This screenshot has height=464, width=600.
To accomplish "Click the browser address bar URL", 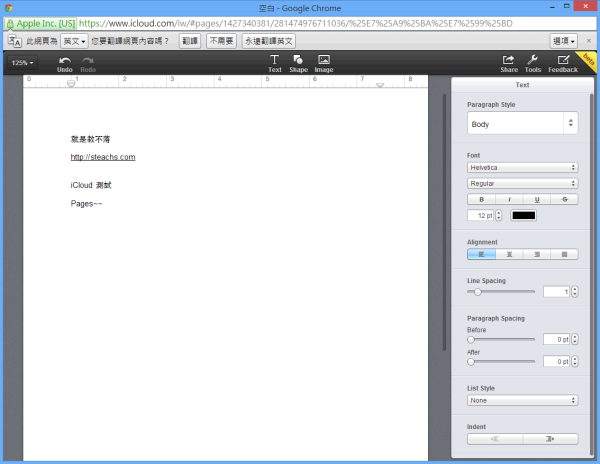I will pyautogui.click(x=295, y=24).
